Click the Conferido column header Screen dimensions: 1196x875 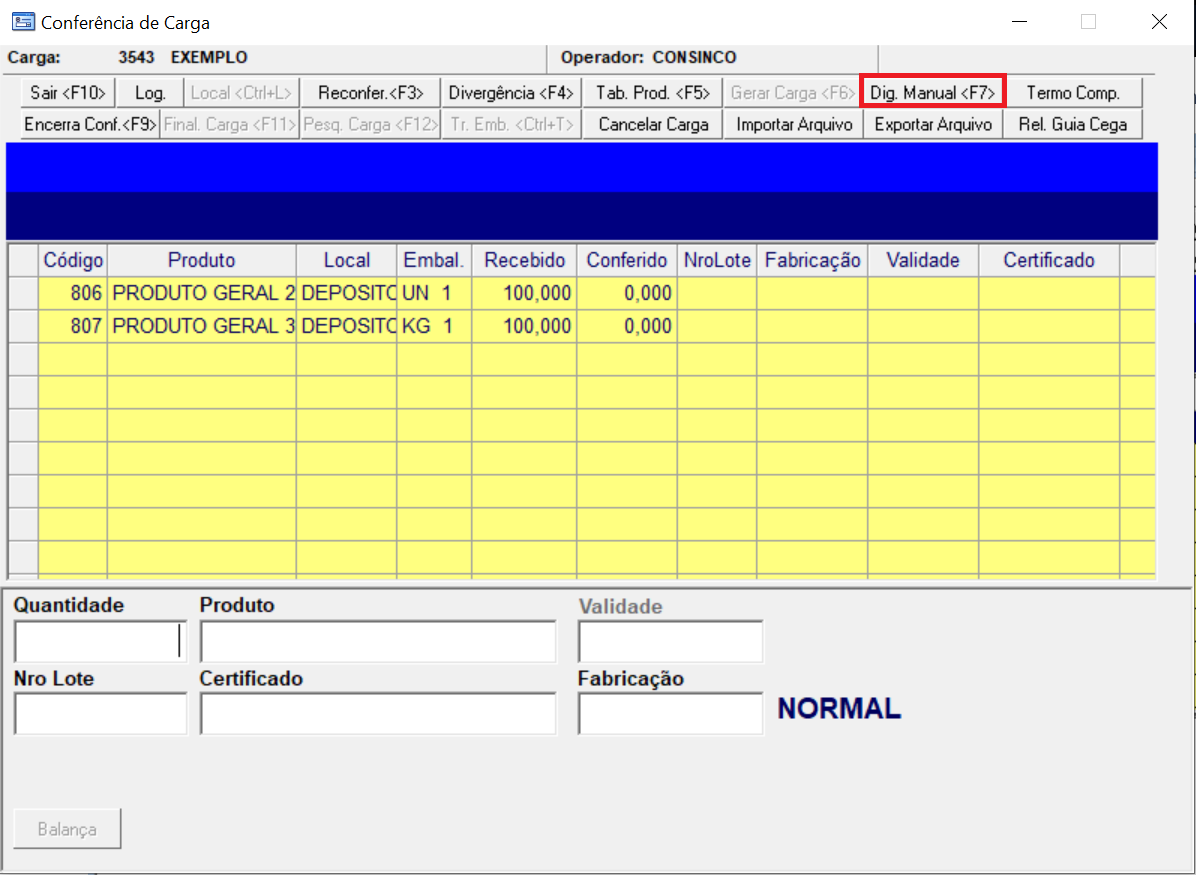point(627,260)
